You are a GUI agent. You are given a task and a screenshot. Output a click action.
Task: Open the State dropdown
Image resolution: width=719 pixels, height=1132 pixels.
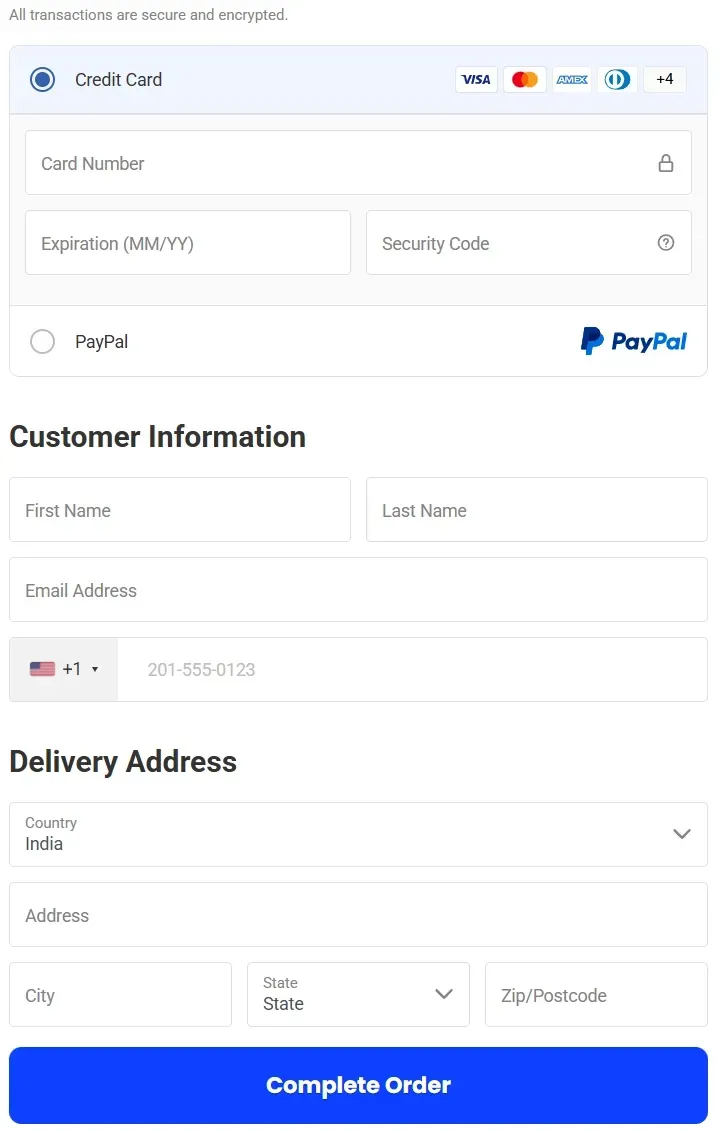point(358,994)
